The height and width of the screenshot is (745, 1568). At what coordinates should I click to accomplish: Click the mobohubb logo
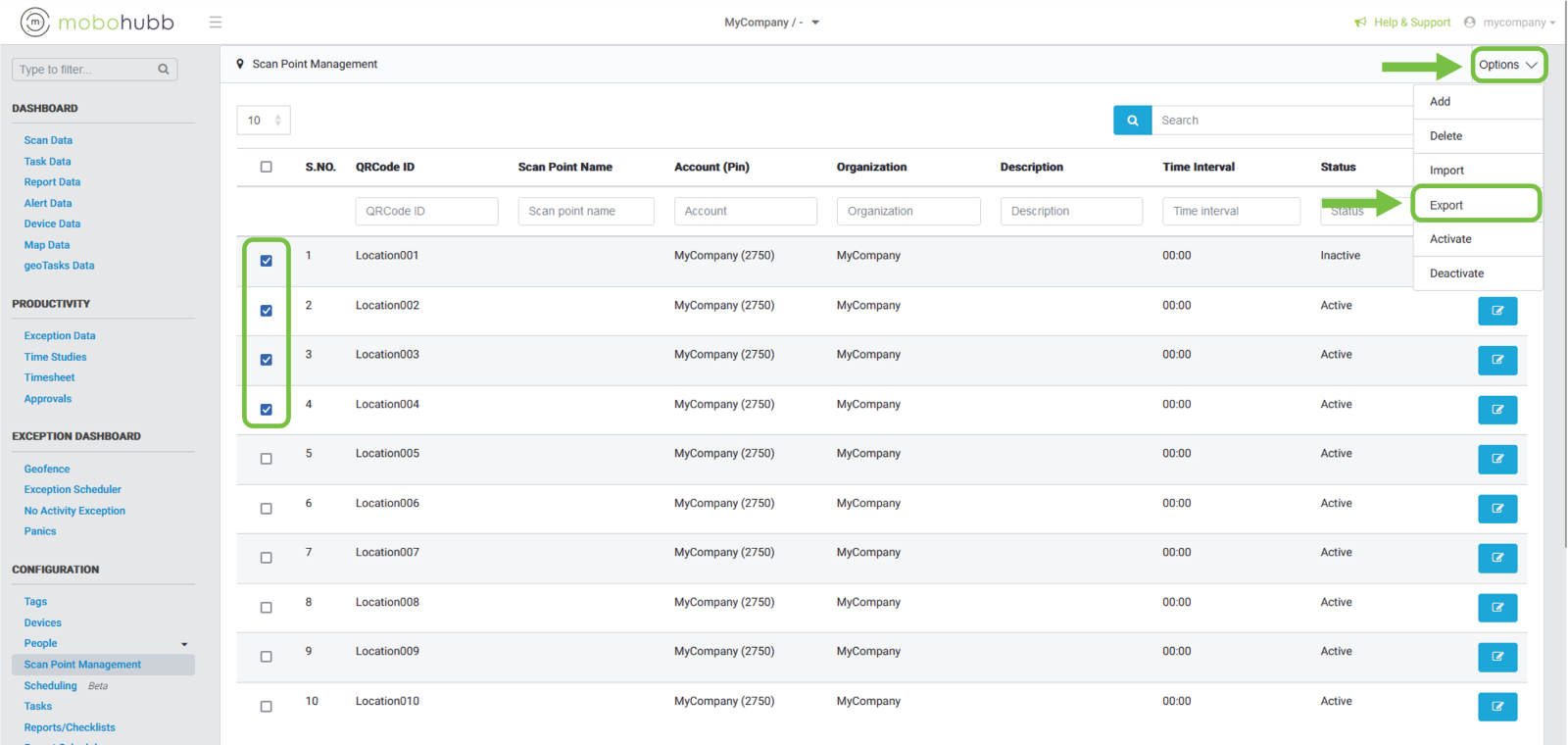(97, 22)
